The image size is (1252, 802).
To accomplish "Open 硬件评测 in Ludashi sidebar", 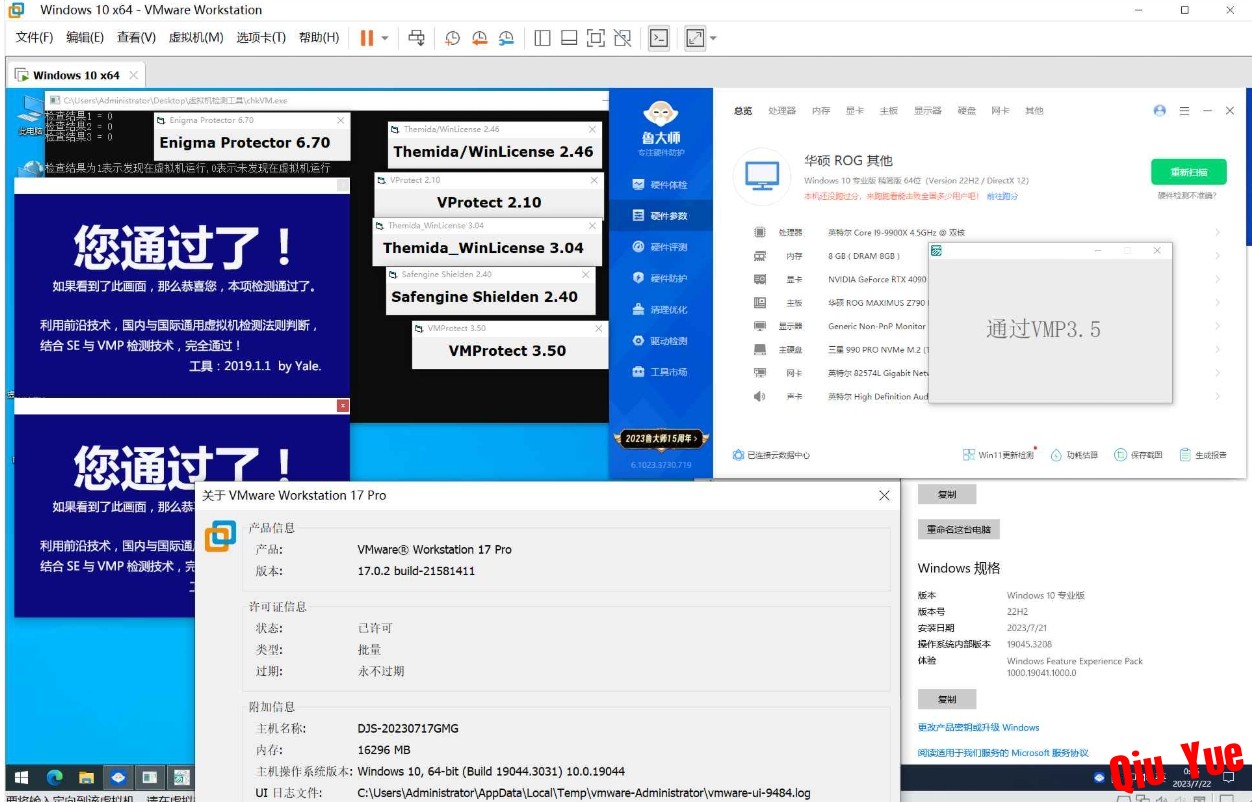I will [x=660, y=247].
